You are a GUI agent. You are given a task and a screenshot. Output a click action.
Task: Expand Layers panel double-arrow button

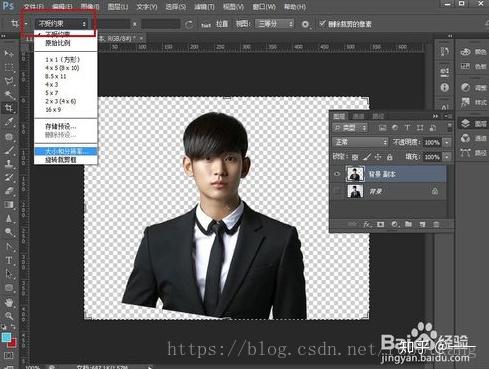(435, 116)
